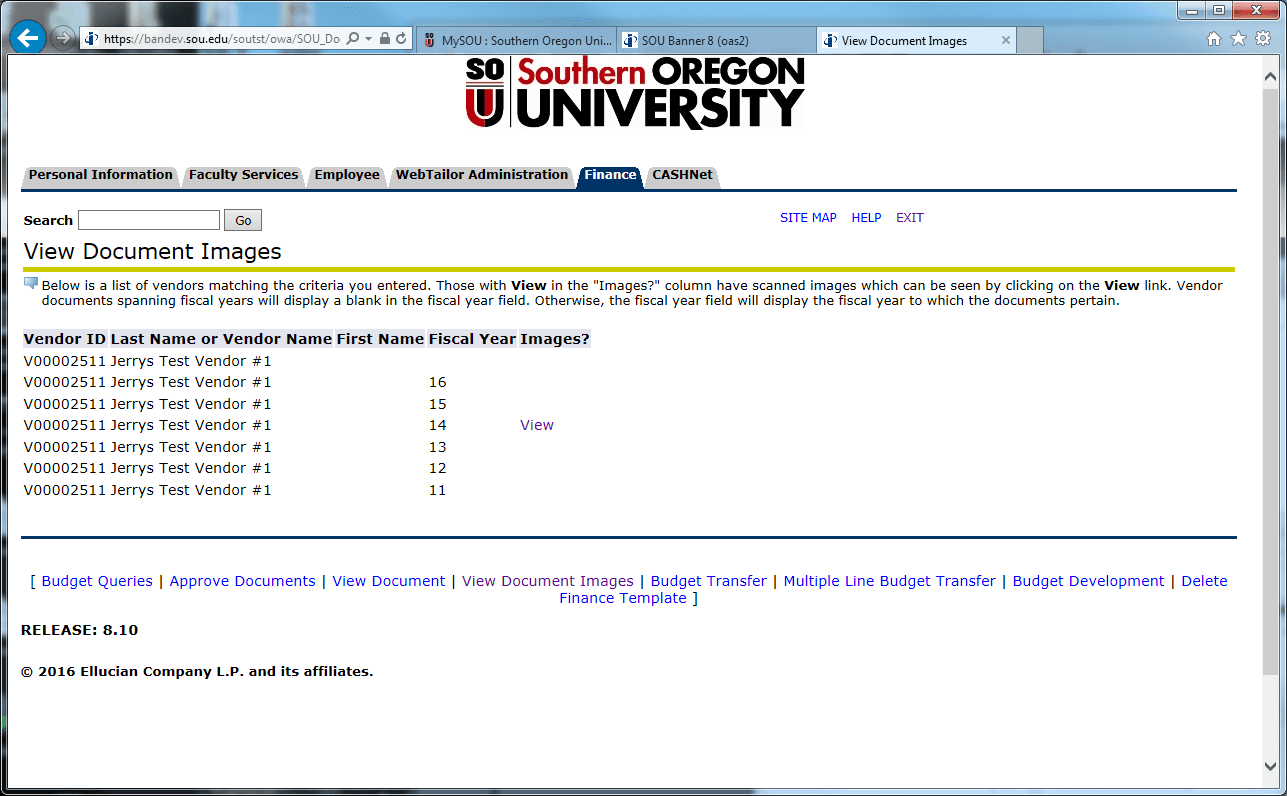Click the View Document Images page heading

coord(152,252)
